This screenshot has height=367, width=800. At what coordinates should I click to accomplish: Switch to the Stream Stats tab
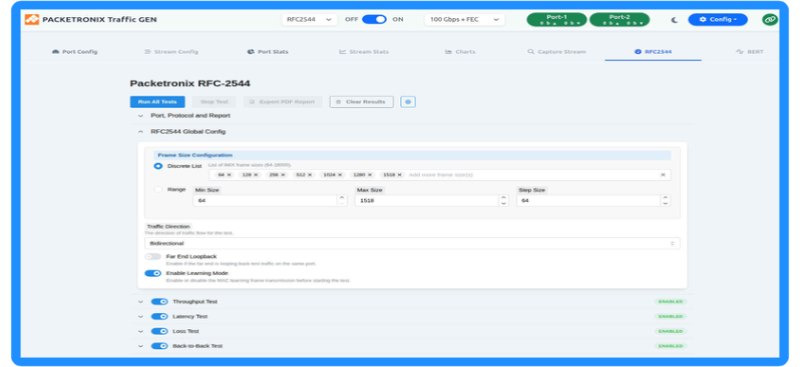364,52
